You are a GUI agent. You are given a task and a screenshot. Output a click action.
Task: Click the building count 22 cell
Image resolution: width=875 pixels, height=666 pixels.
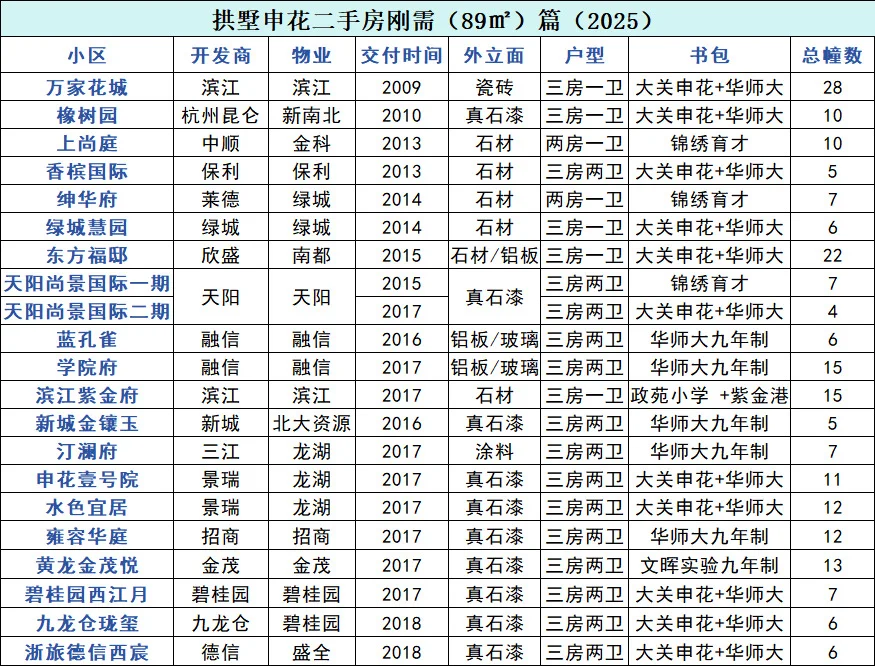[833, 255]
